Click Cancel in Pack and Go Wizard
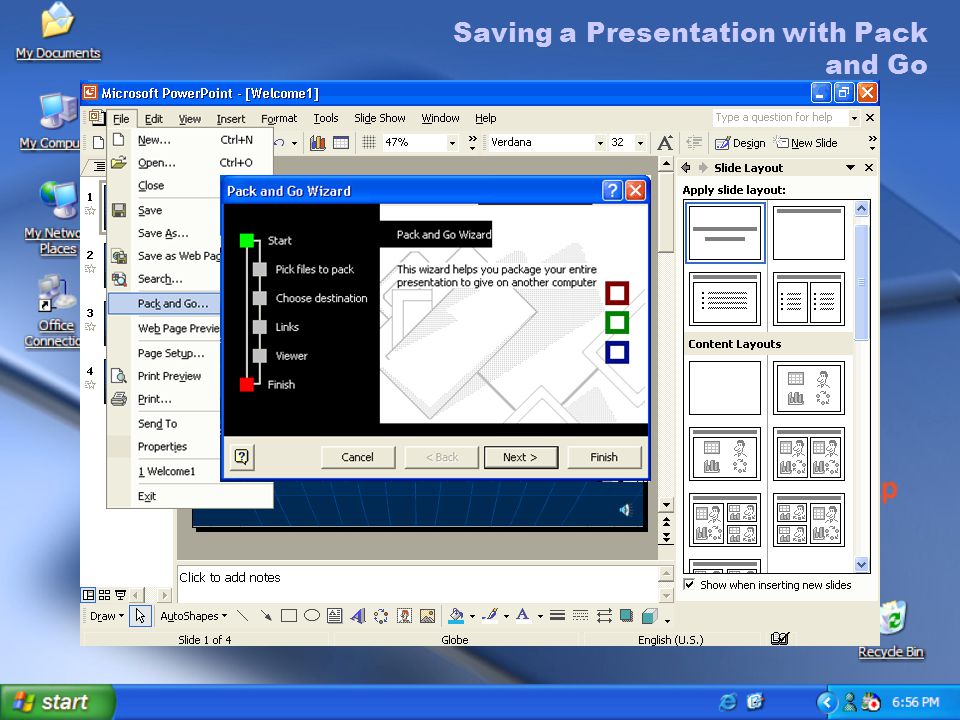This screenshot has width=960, height=720. (x=358, y=457)
